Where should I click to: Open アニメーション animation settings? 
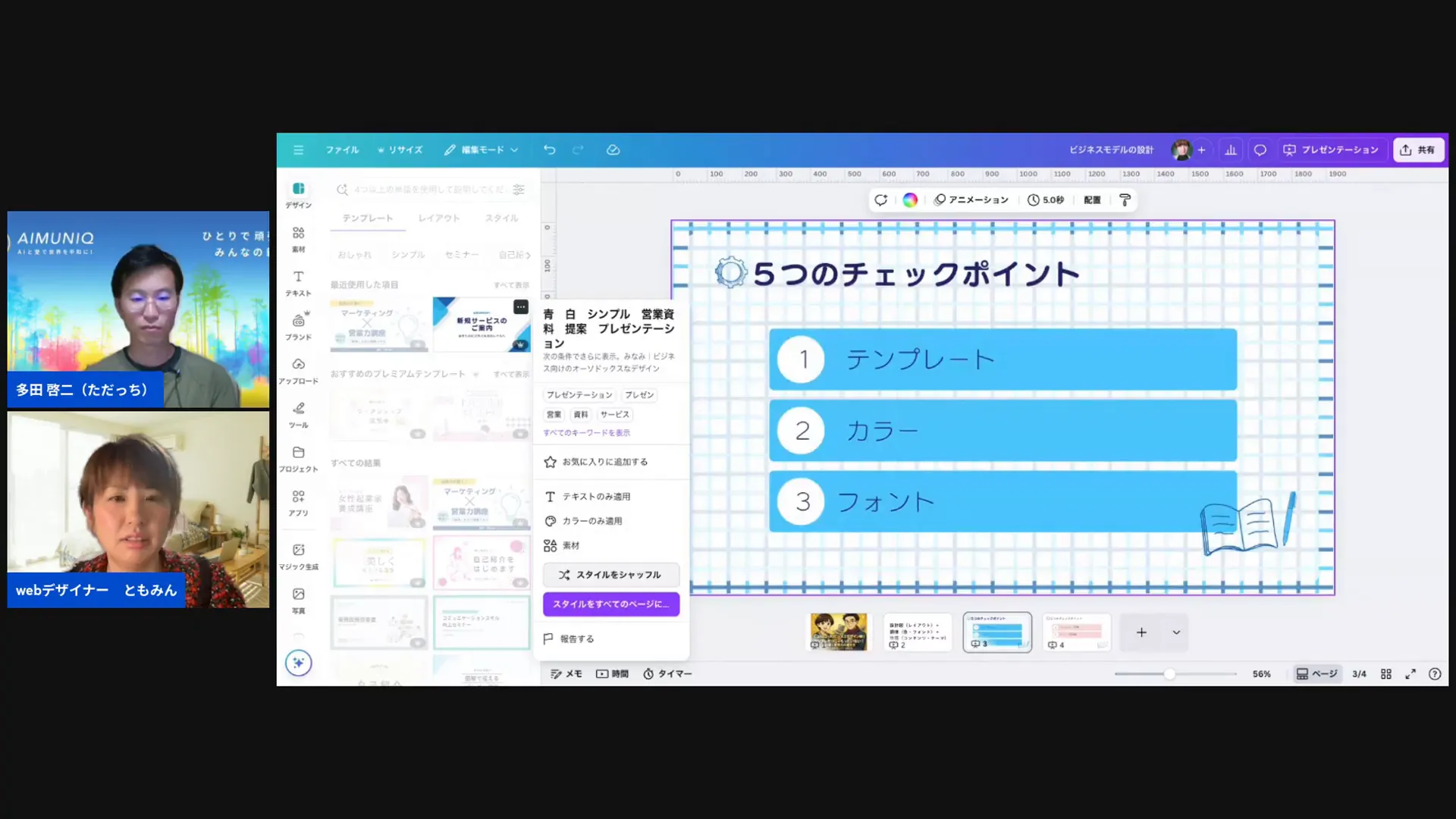pyautogui.click(x=971, y=200)
